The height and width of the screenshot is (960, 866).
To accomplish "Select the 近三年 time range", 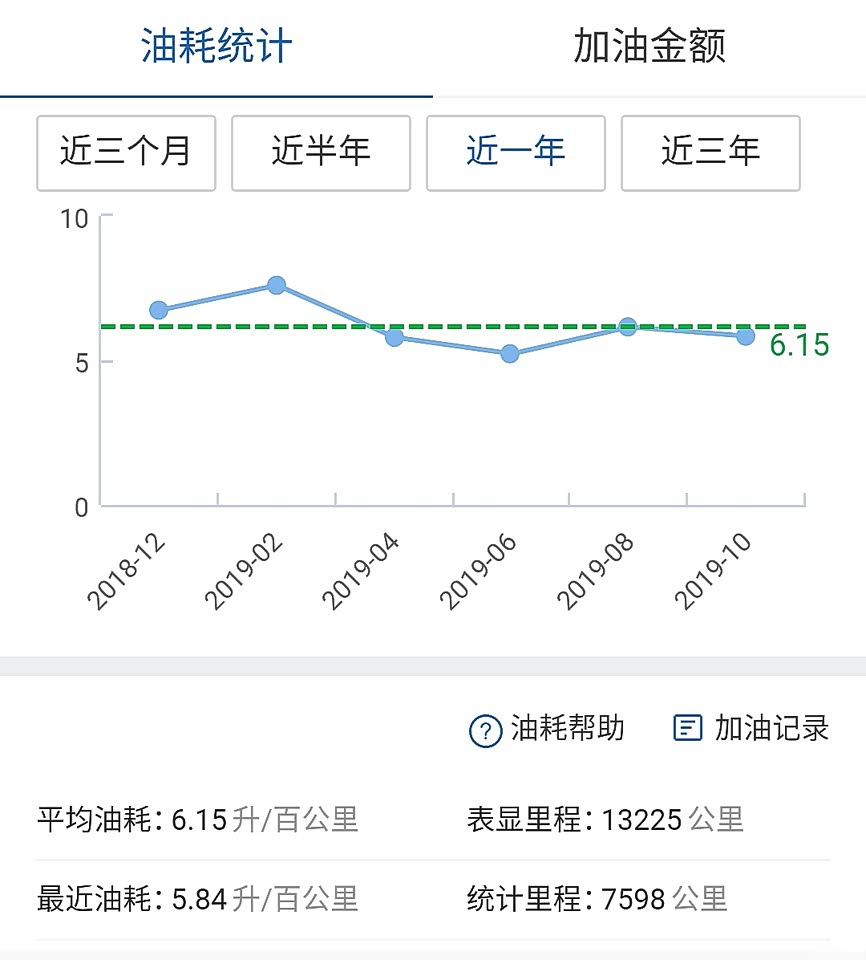I will pos(711,153).
